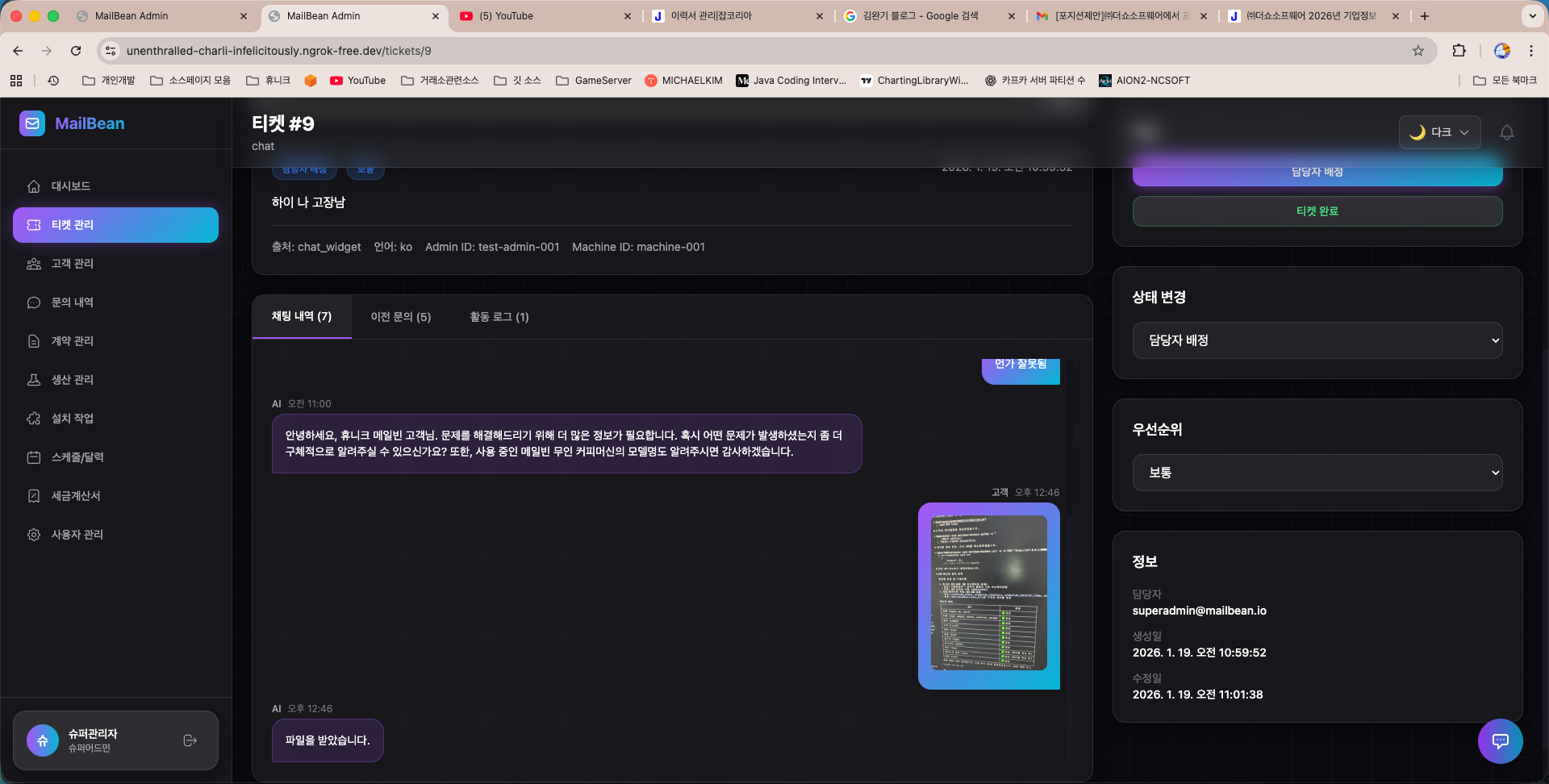Open the 설치 작업 wrench icon
The height and width of the screenshot is (784, 1549).
pyautogui.click(x=34, y=419)
